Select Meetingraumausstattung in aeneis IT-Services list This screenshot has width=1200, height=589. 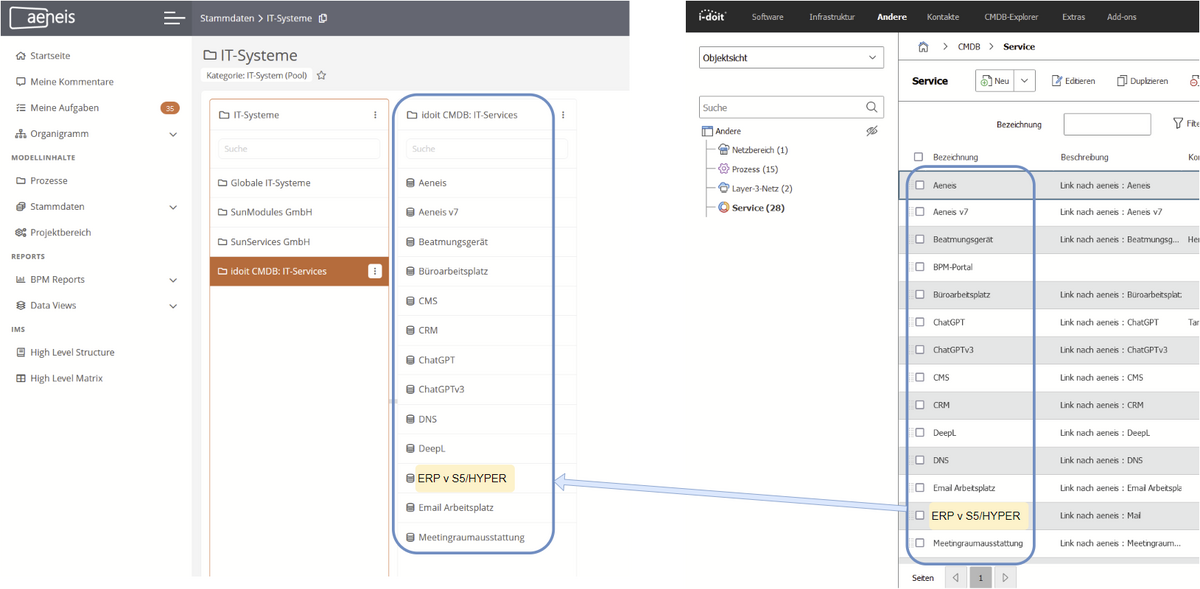(471, 537)
